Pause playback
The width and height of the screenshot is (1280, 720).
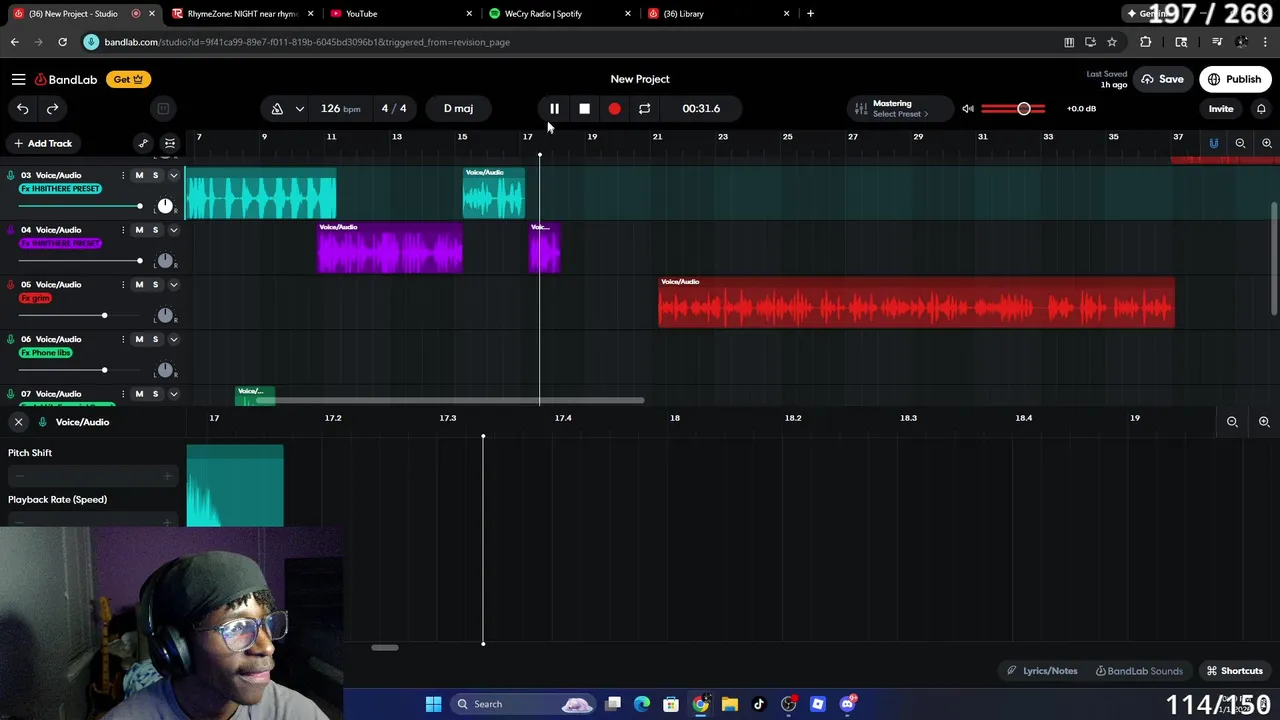(554, 108)
